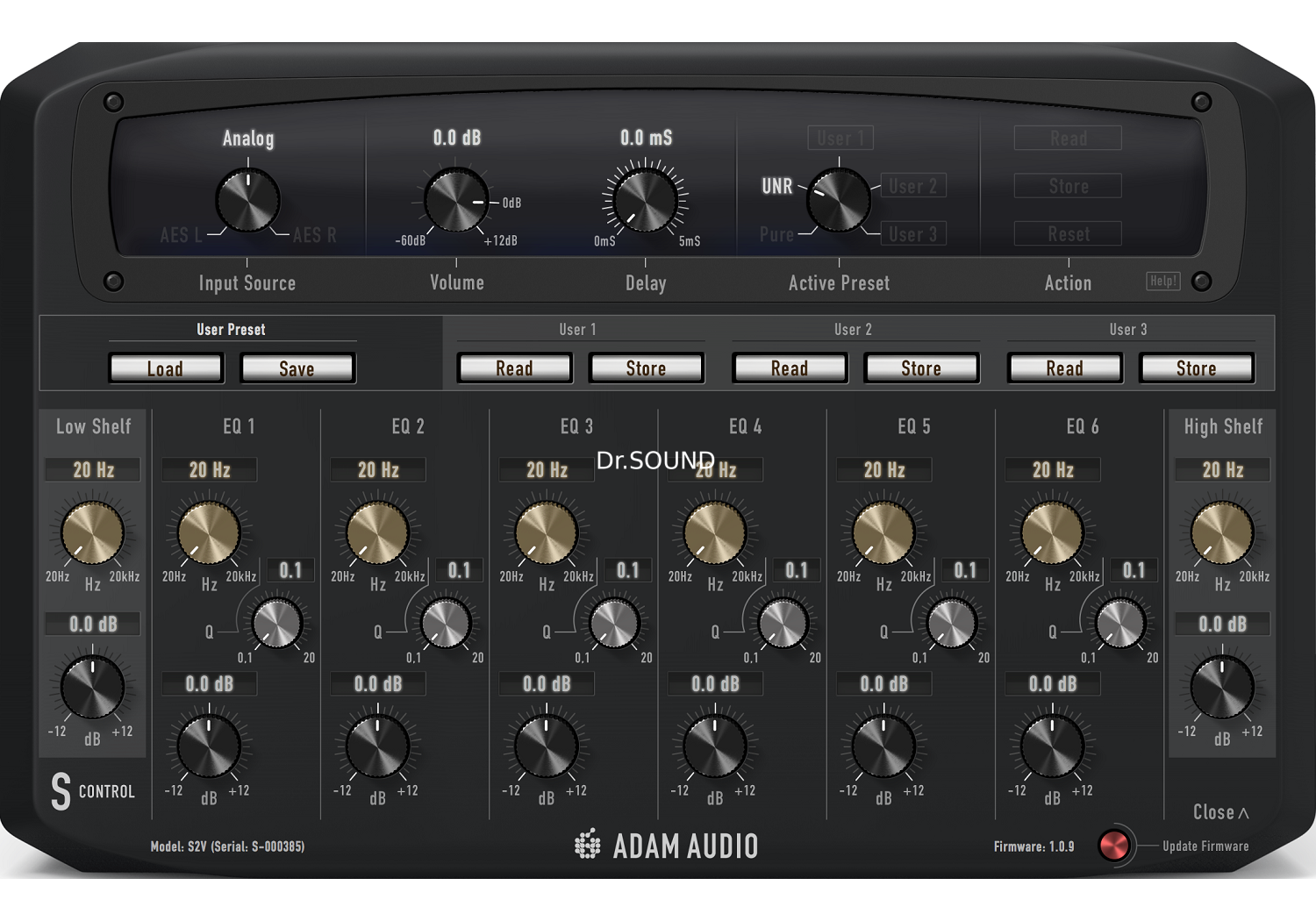Click the High Shelf 20 Hz value field
This screenshot has width=1316, height=921.
coord(1223,470)
